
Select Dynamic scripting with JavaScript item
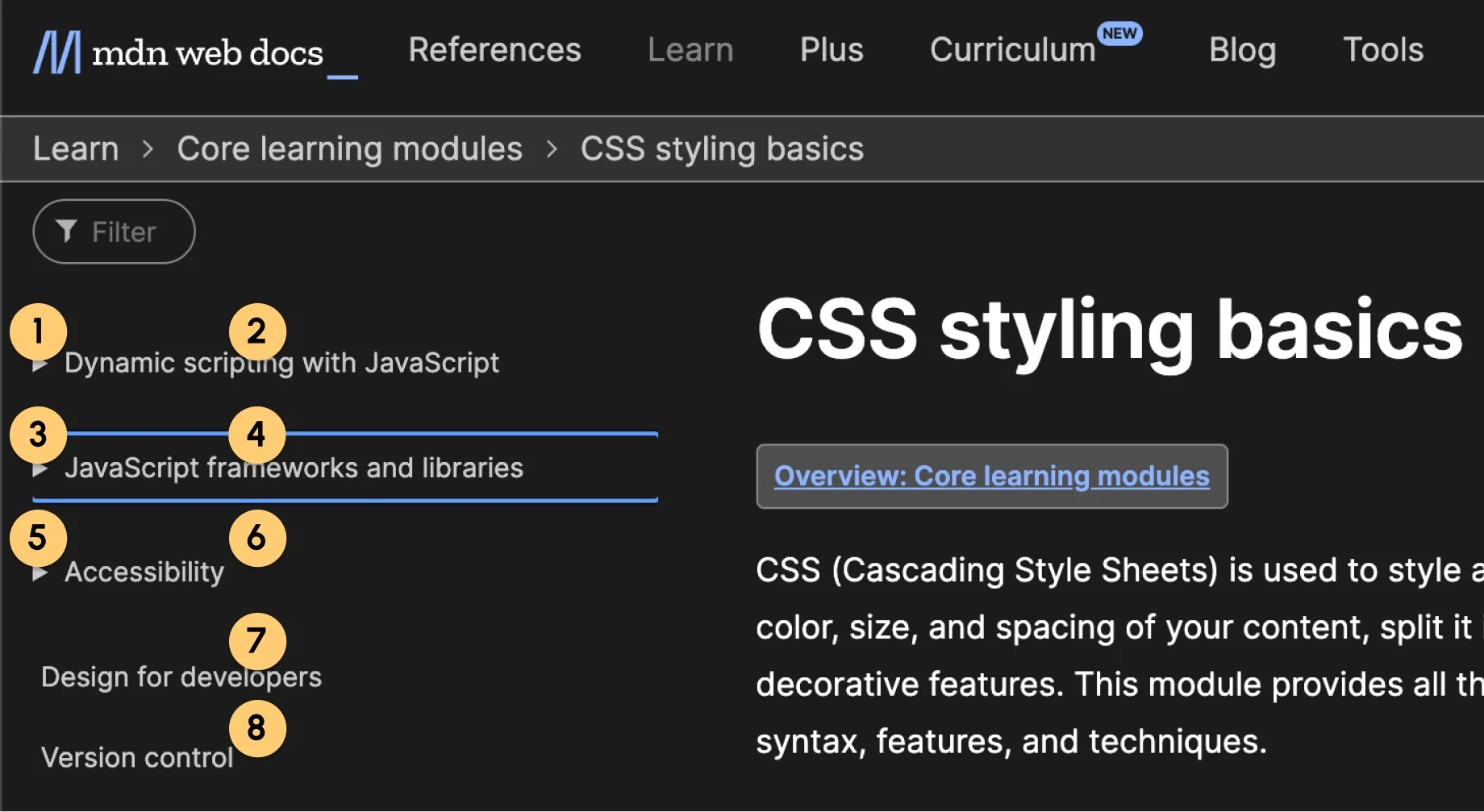281,363
